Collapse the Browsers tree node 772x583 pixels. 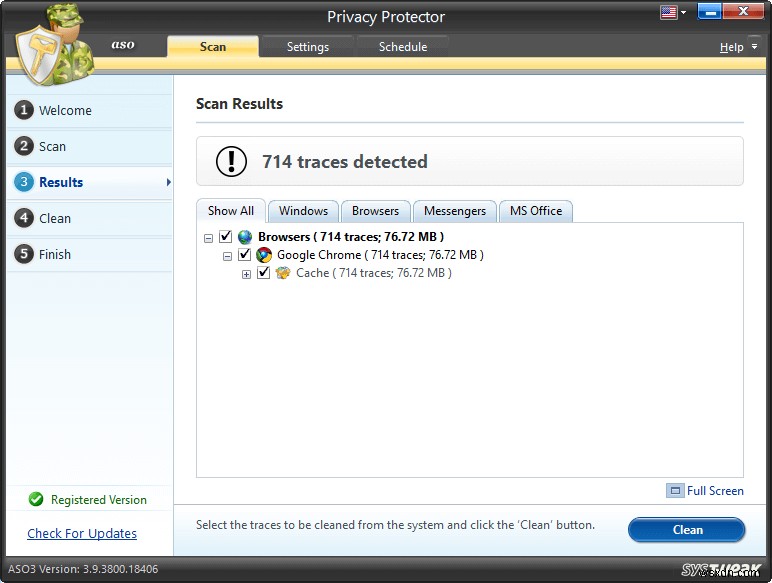(x=208, y=238)
